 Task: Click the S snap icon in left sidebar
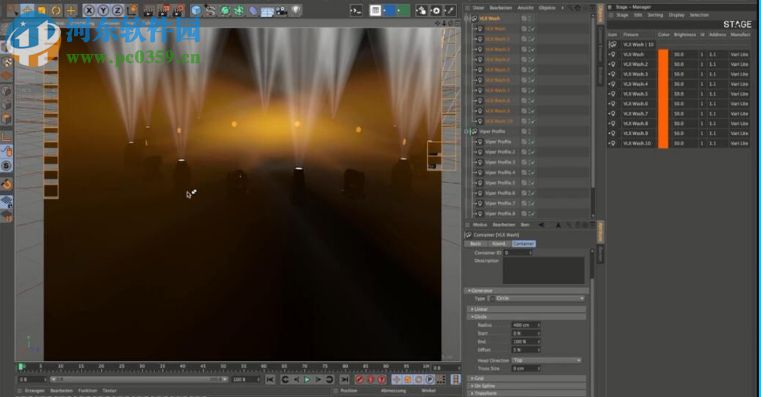pos(6,165)
